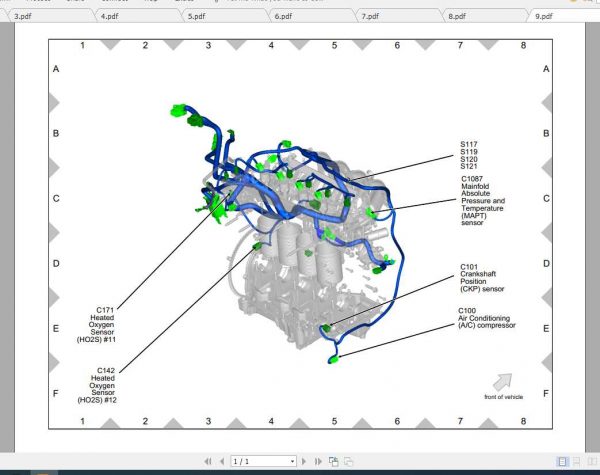Screen dimensions: 600x475
Task: Click grid column number 5 at top
Action: (x=334, y=46)
